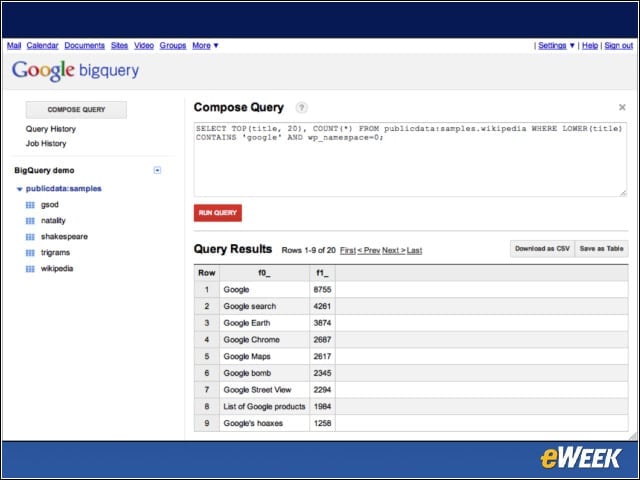Open the More dropdown in top navigation

(x=205, y=45)
